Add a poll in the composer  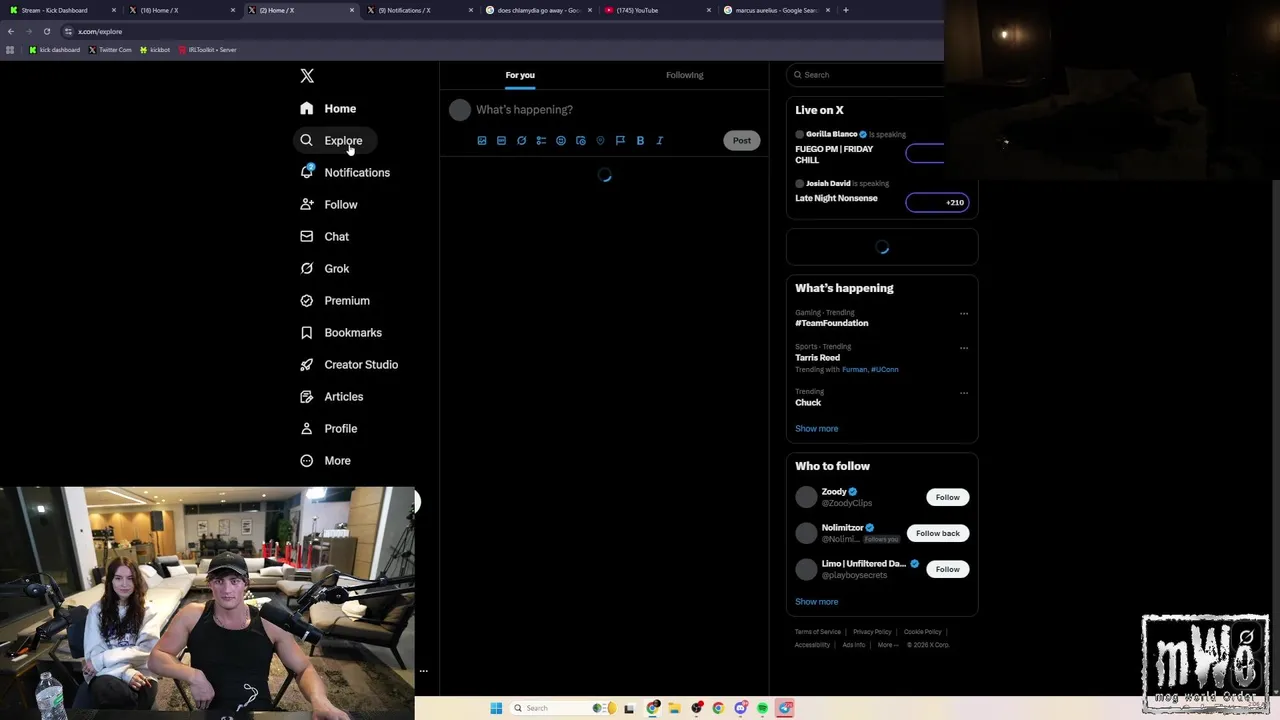pyautogui.click(x=541, y=141)
